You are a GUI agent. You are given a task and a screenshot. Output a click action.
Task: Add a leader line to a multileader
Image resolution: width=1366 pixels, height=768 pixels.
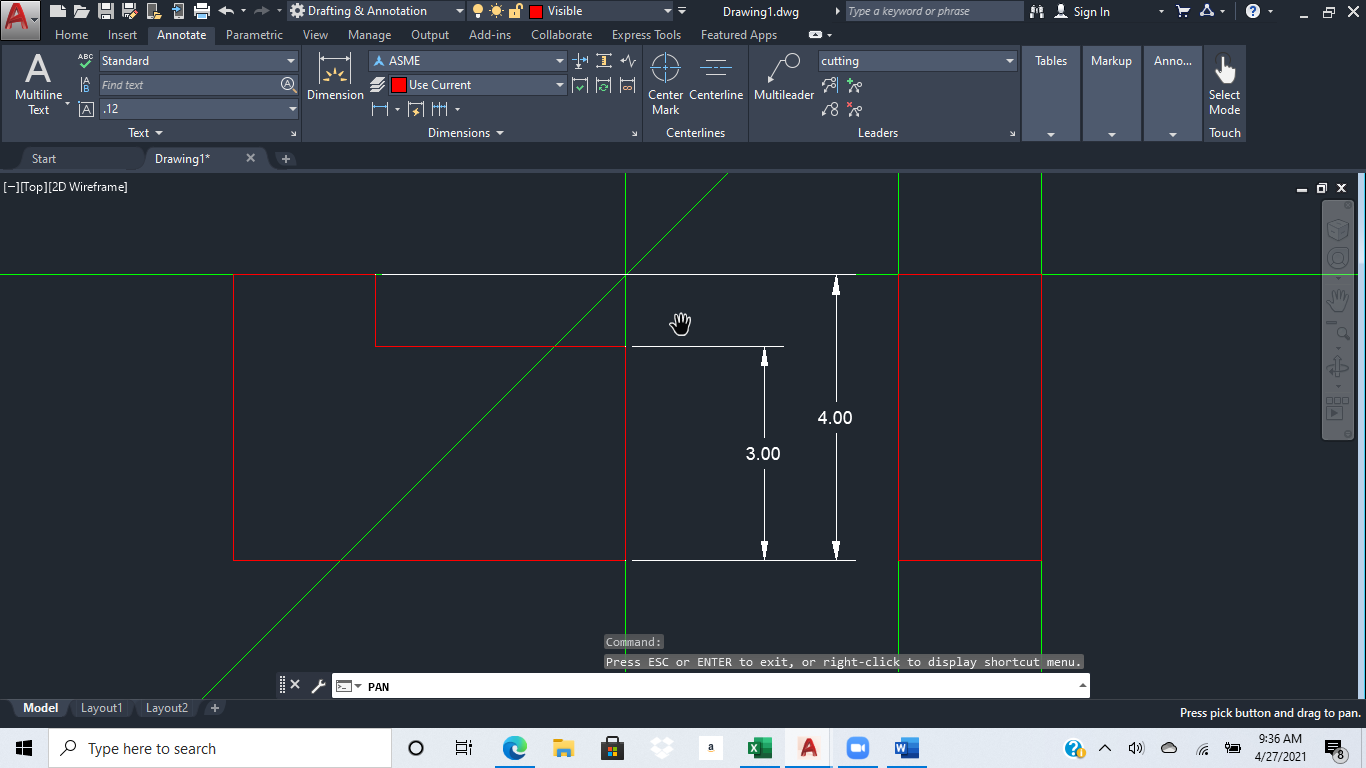tap(852, 85)
